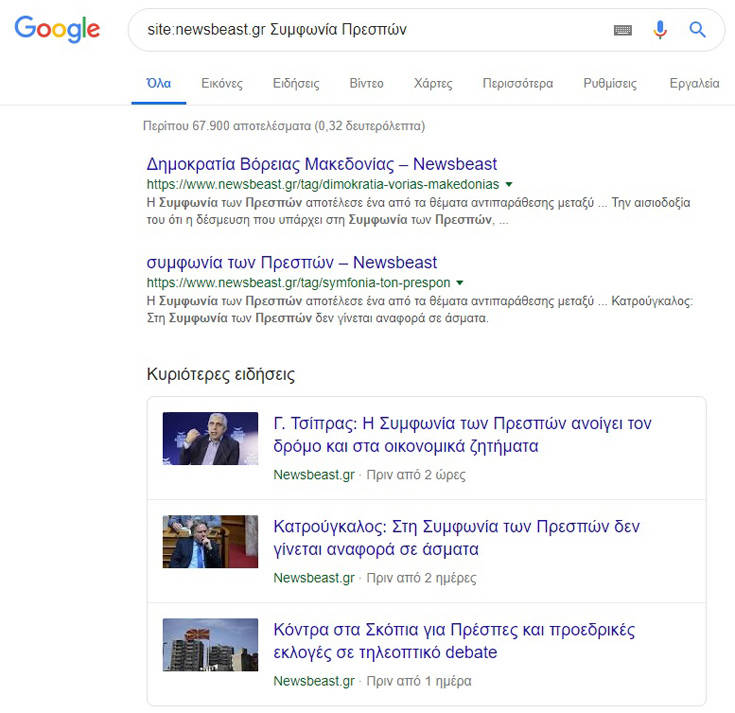
Task: Click the Σκόπια debate article thumbnail
Action: coord(210,644)
